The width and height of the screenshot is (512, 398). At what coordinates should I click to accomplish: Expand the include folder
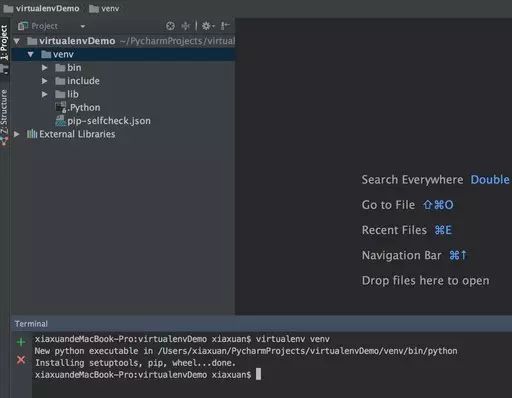click(45, 81)
